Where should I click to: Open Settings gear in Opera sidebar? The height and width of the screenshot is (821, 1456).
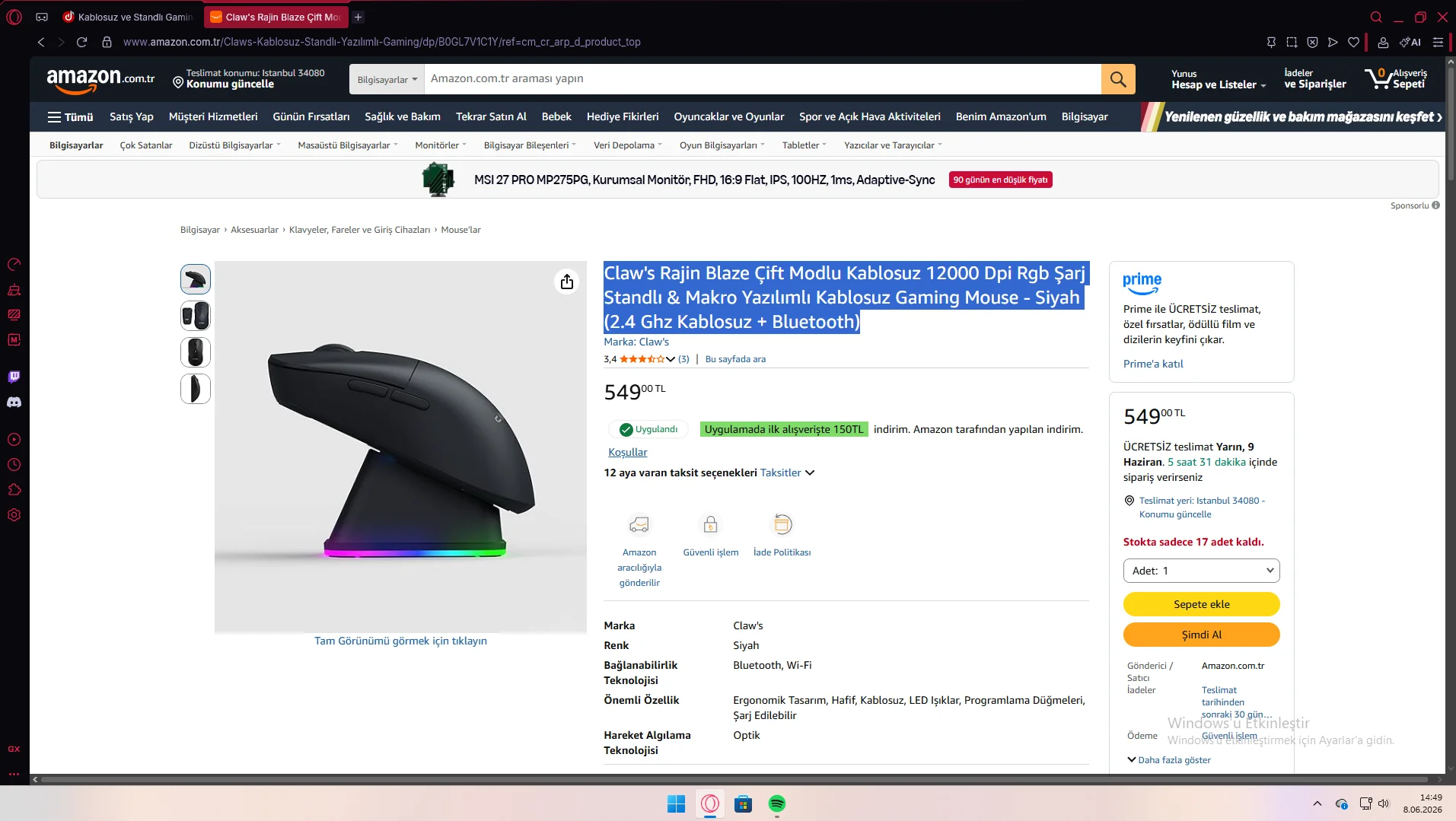[x=14, y=514]
